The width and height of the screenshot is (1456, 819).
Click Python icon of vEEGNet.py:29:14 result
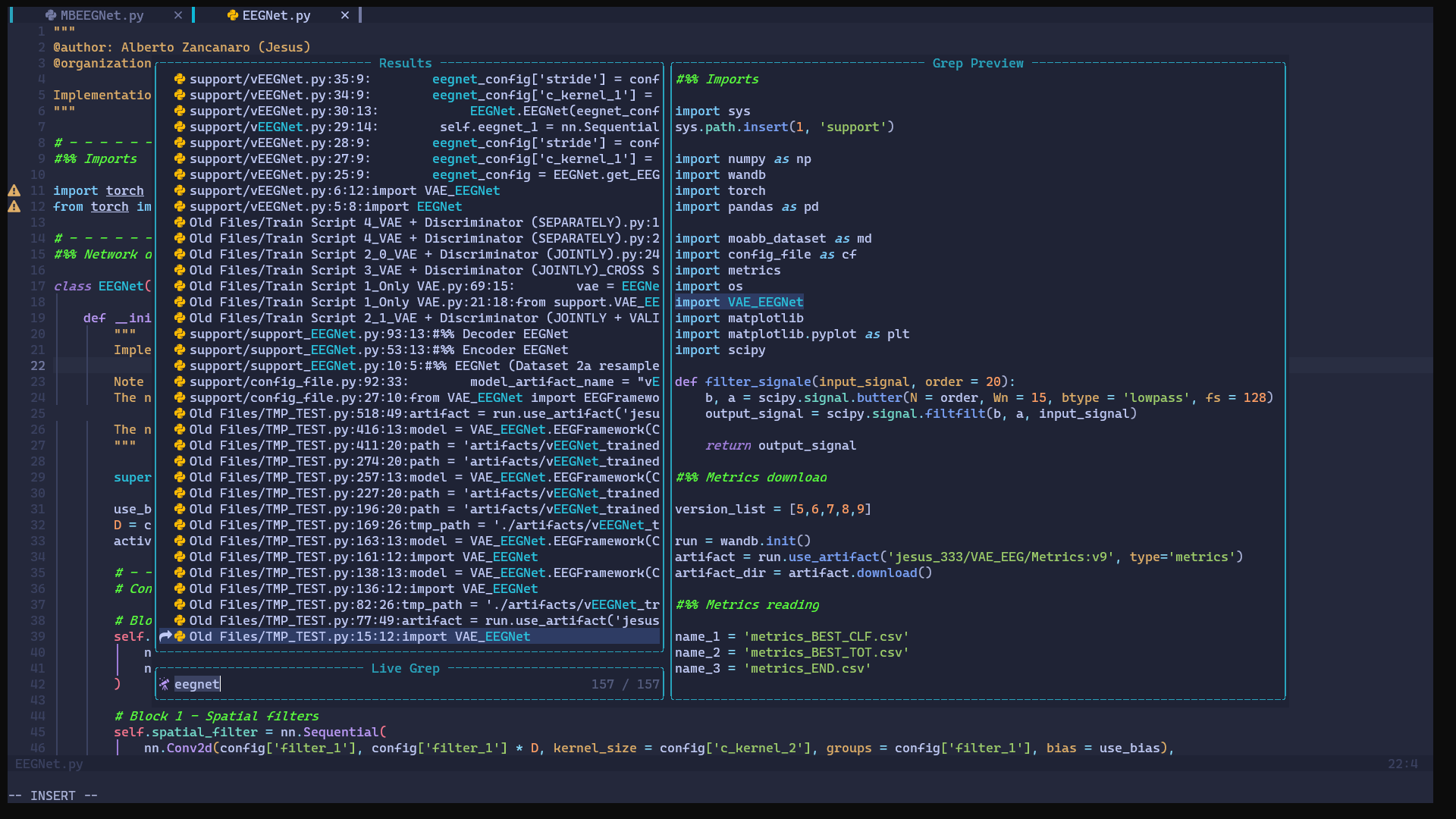(x=180, y=127)
